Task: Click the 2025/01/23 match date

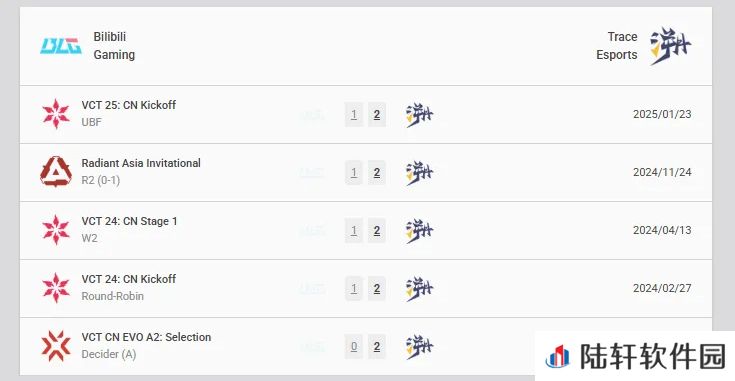Action: pyautogui.click(x=662, y=114)
